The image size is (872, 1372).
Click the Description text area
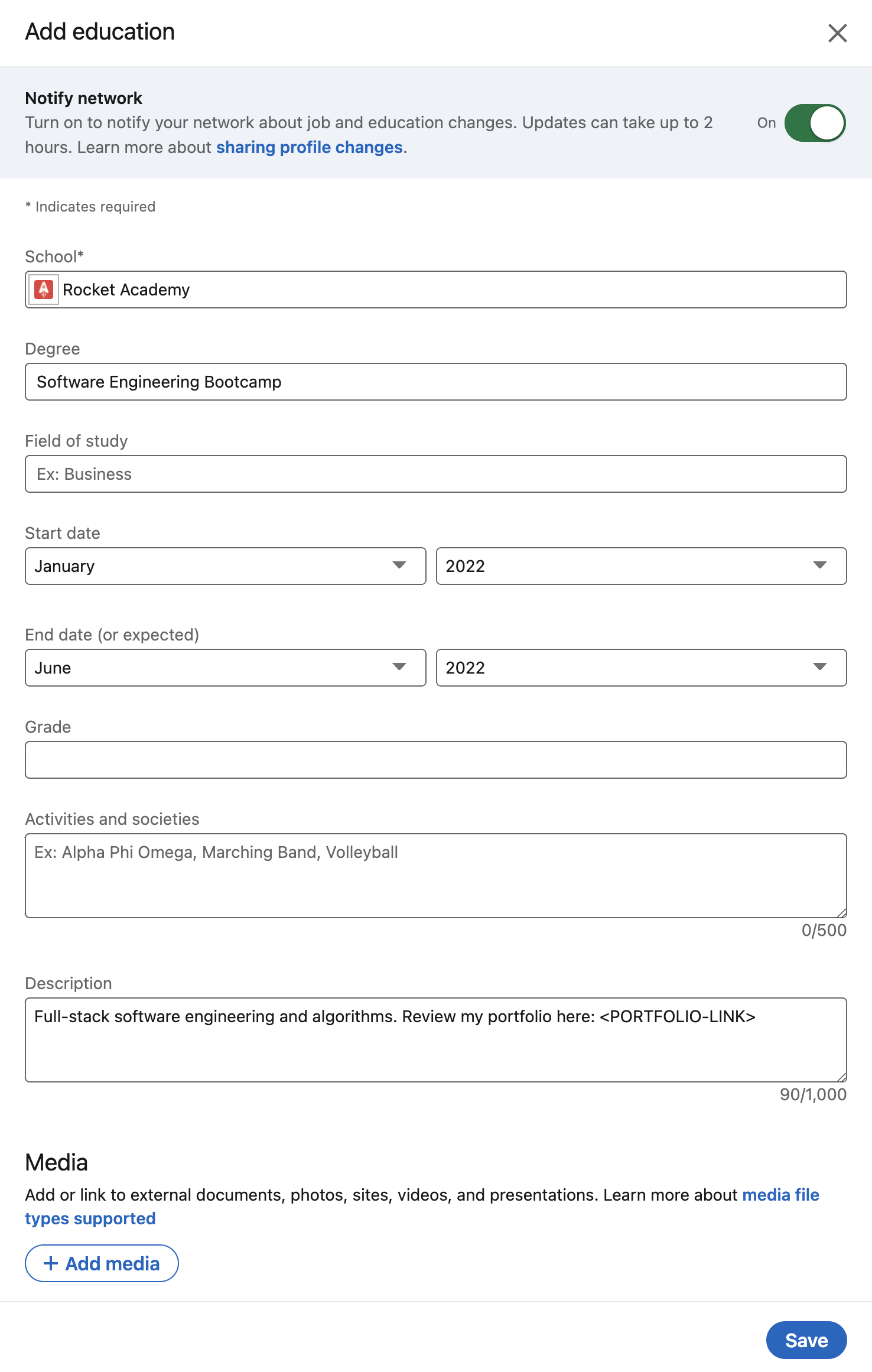tap(435, 1039)
